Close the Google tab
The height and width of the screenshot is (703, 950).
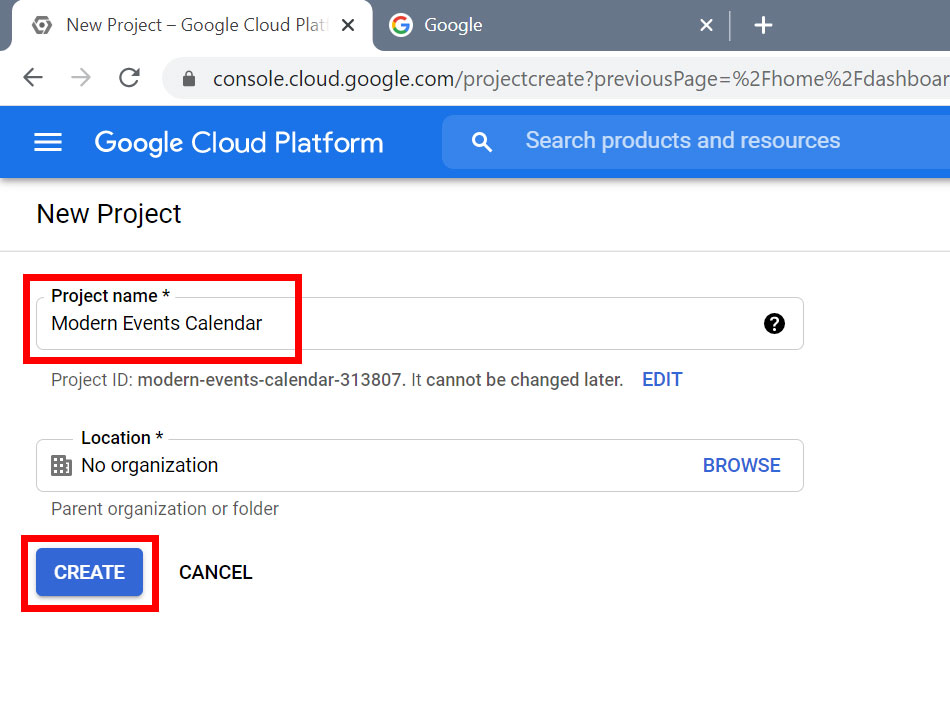pos(706,25)
